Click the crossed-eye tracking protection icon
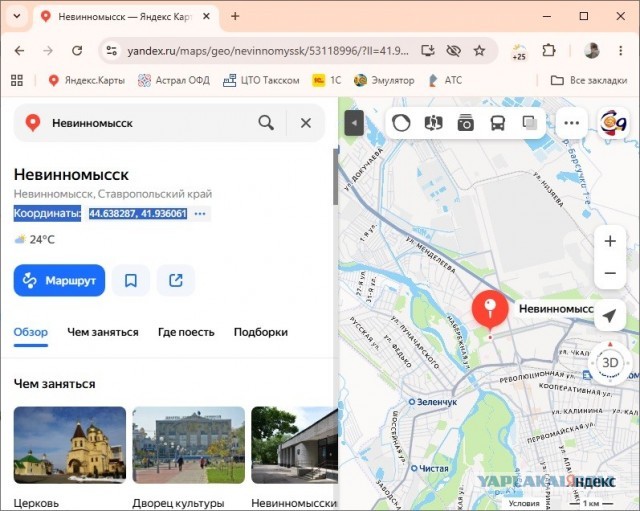 click(x=453, y=51)
